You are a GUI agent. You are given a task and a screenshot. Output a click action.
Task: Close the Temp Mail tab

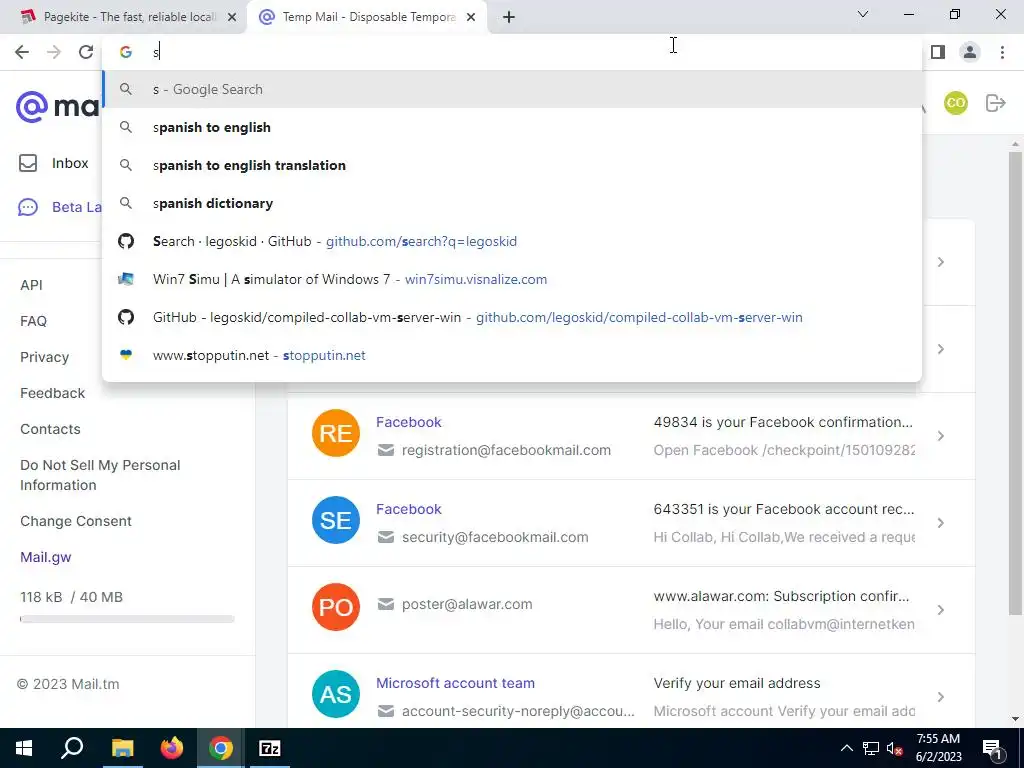(471, 17)
